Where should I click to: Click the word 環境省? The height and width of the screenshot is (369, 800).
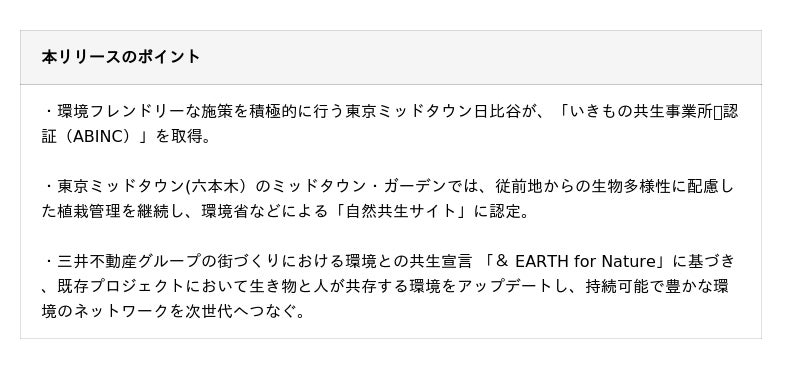225,211
